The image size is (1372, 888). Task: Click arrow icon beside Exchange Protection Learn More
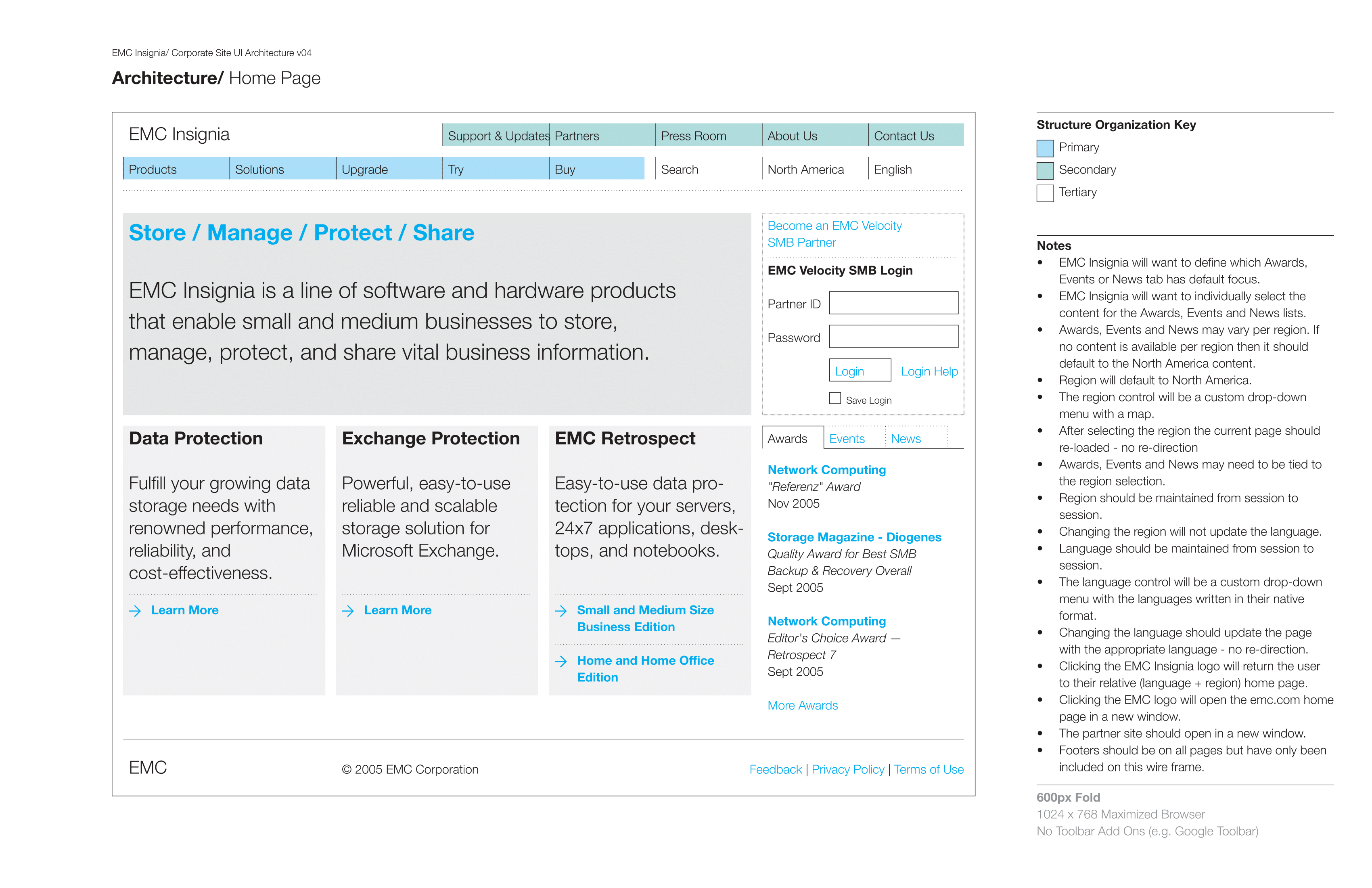pyautogui.click(x=347, y=611)
